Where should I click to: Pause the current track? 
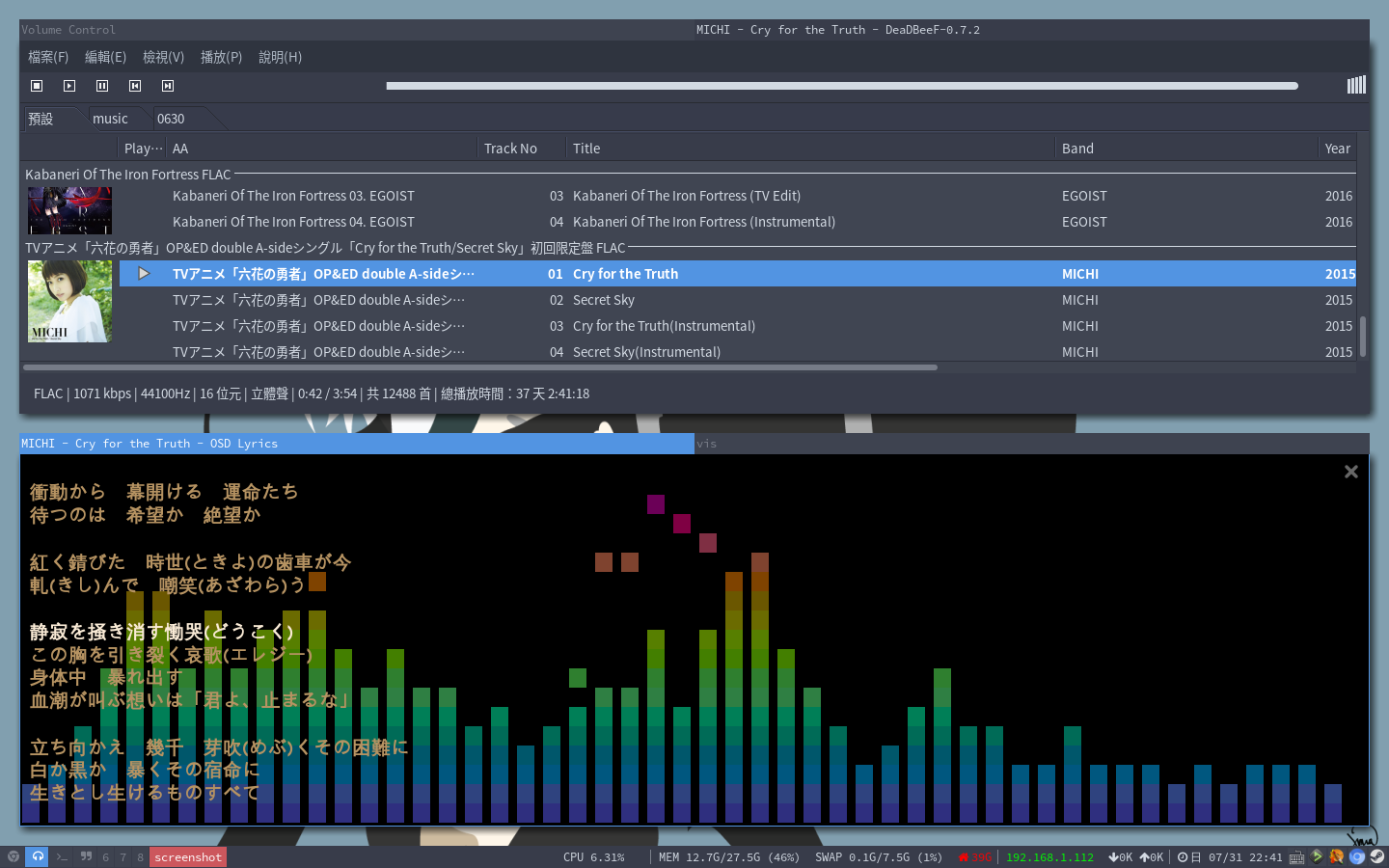[102, 86]
